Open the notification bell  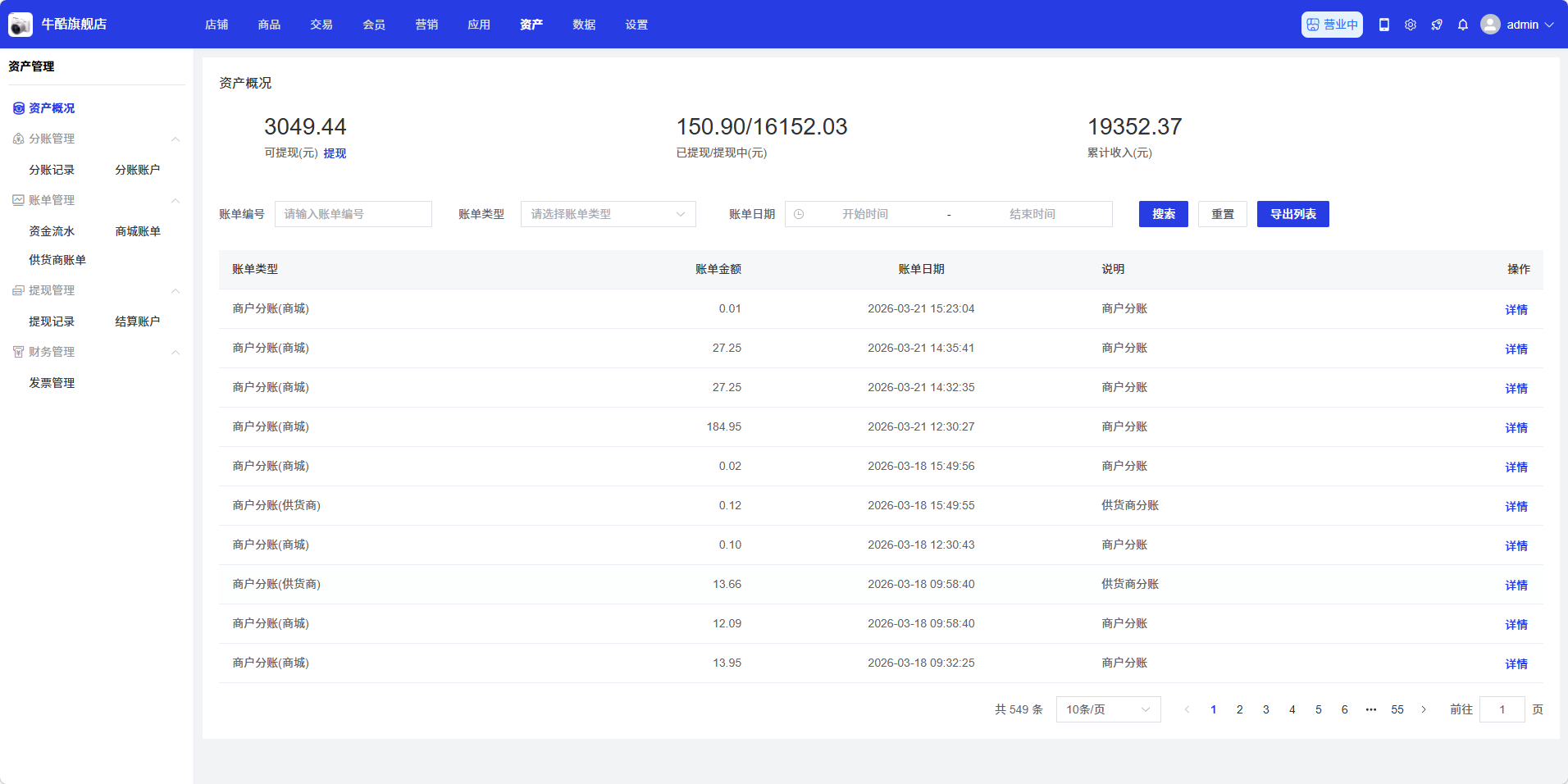click(1463, 25)
